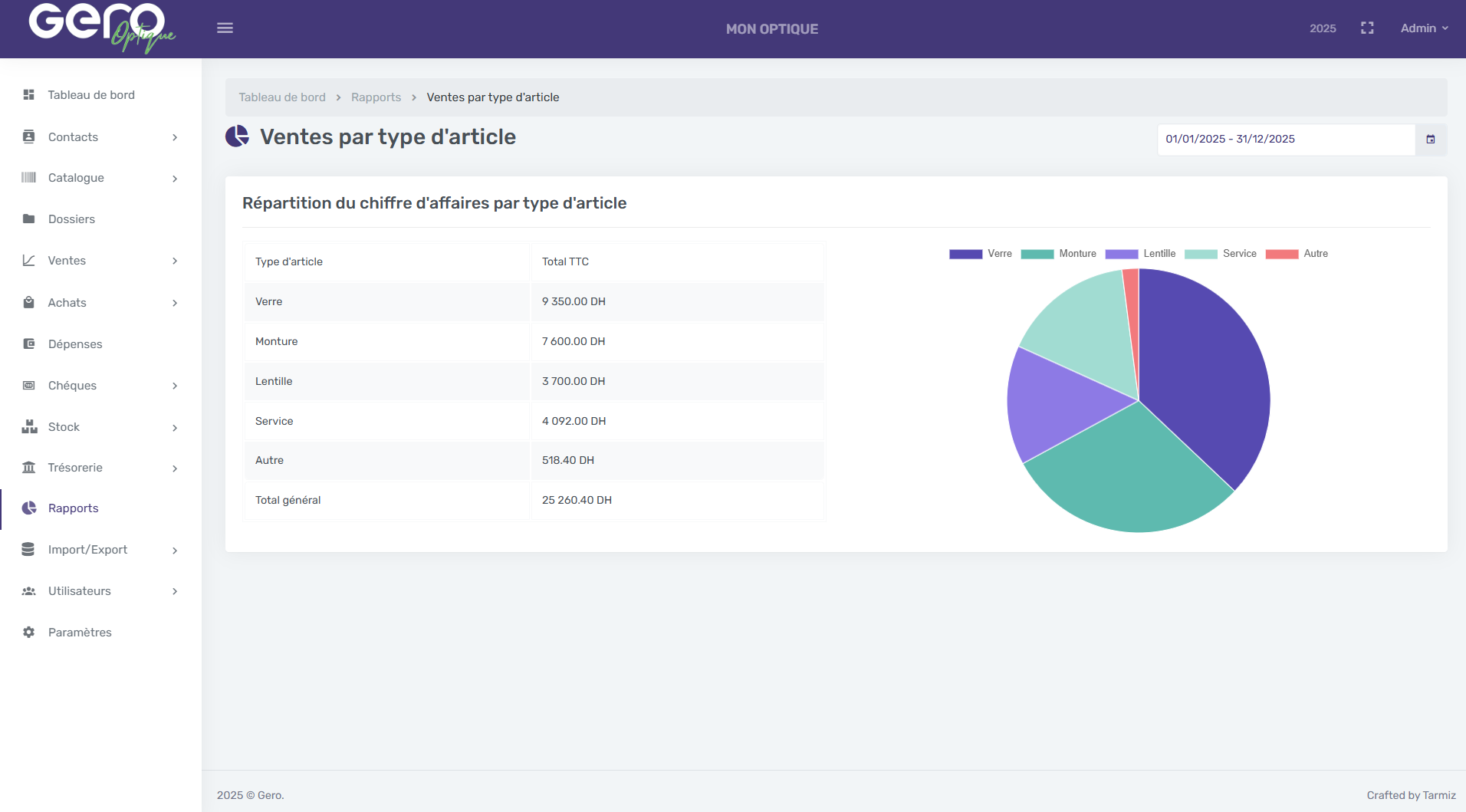Click the Tableau de bord dashboard icon
1466x812 pixels.
click(29, 95)
